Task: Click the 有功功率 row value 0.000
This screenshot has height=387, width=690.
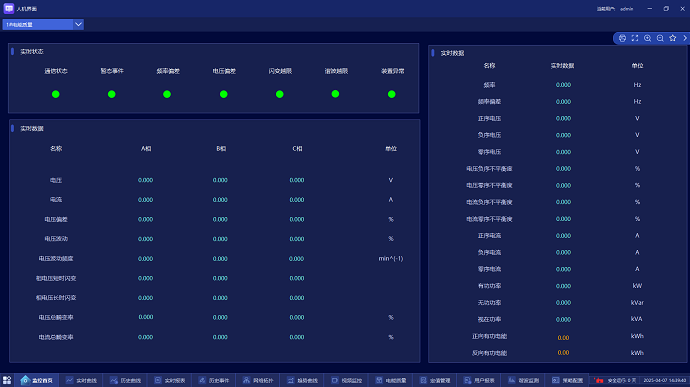Action: click(x=563, y=286)
